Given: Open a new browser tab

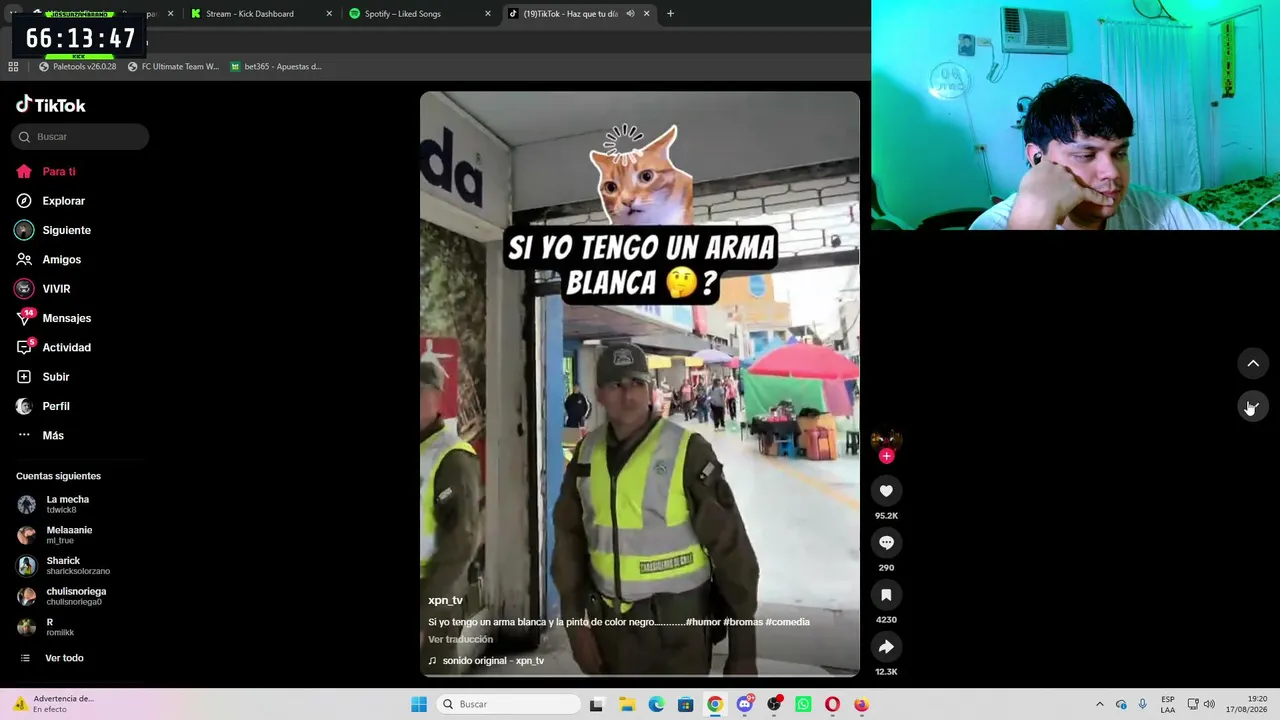Looking at the screenshot, I should click(670, 14).
